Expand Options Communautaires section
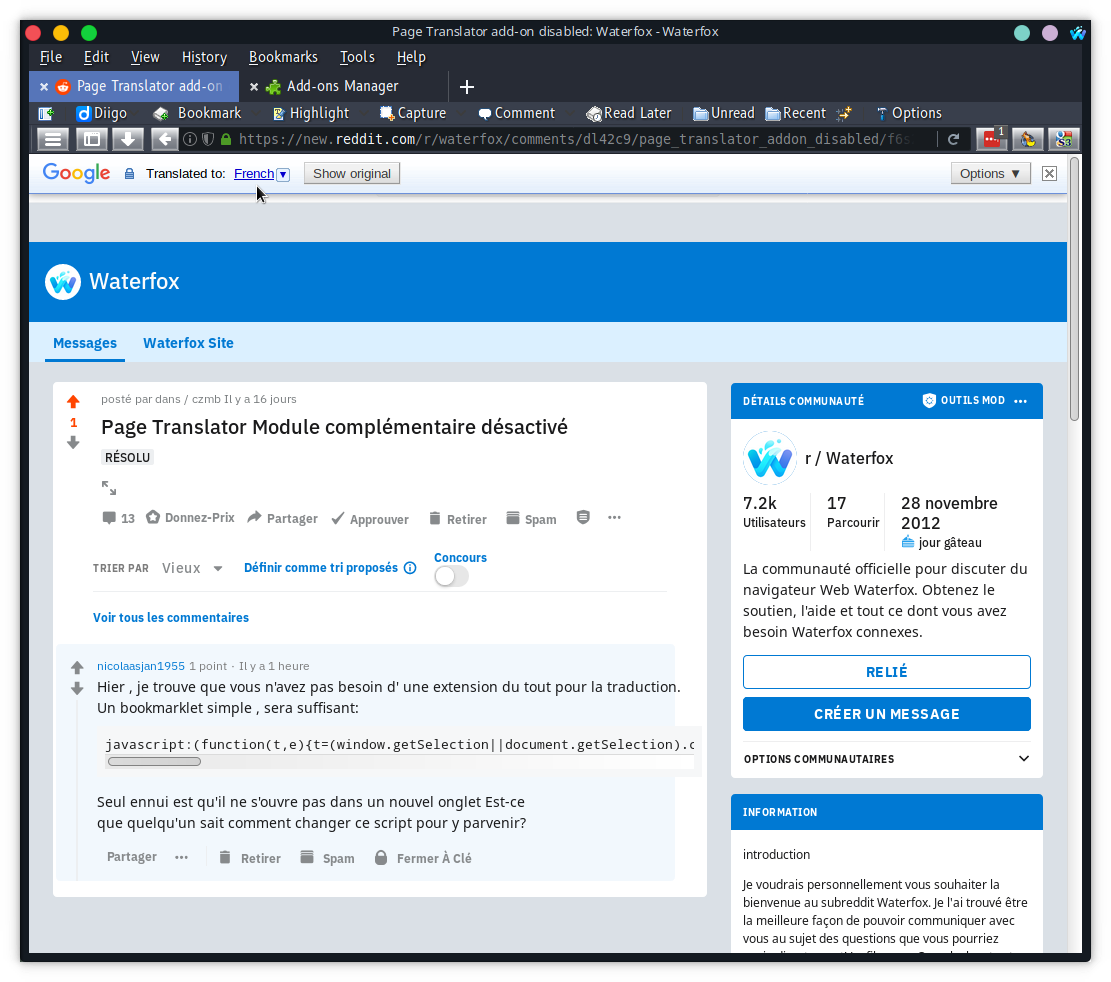 pos(886,759)
